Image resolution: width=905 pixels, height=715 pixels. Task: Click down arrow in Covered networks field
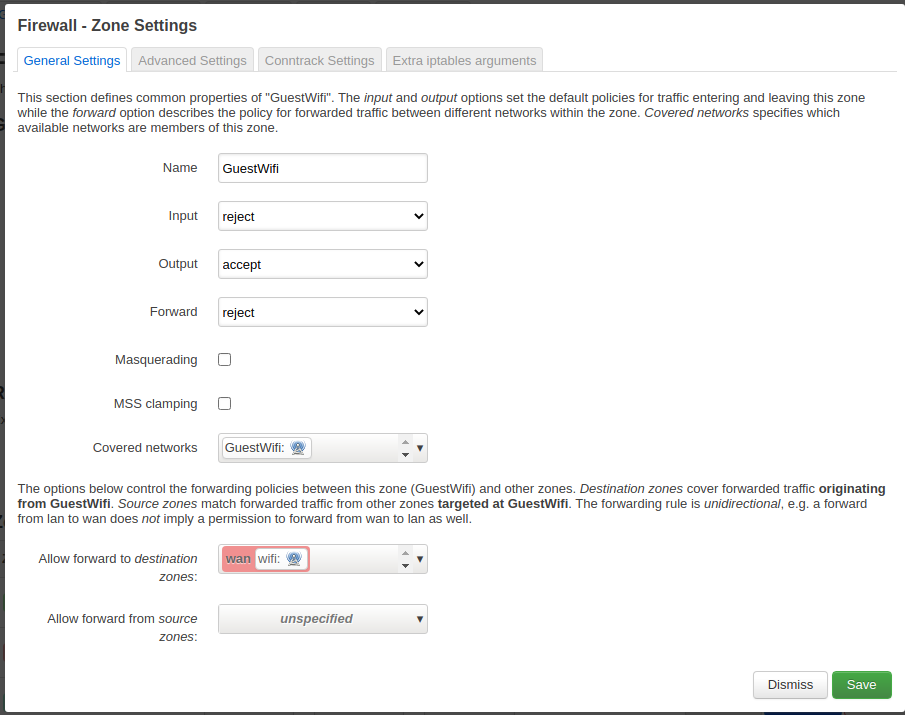pos(405,455)
